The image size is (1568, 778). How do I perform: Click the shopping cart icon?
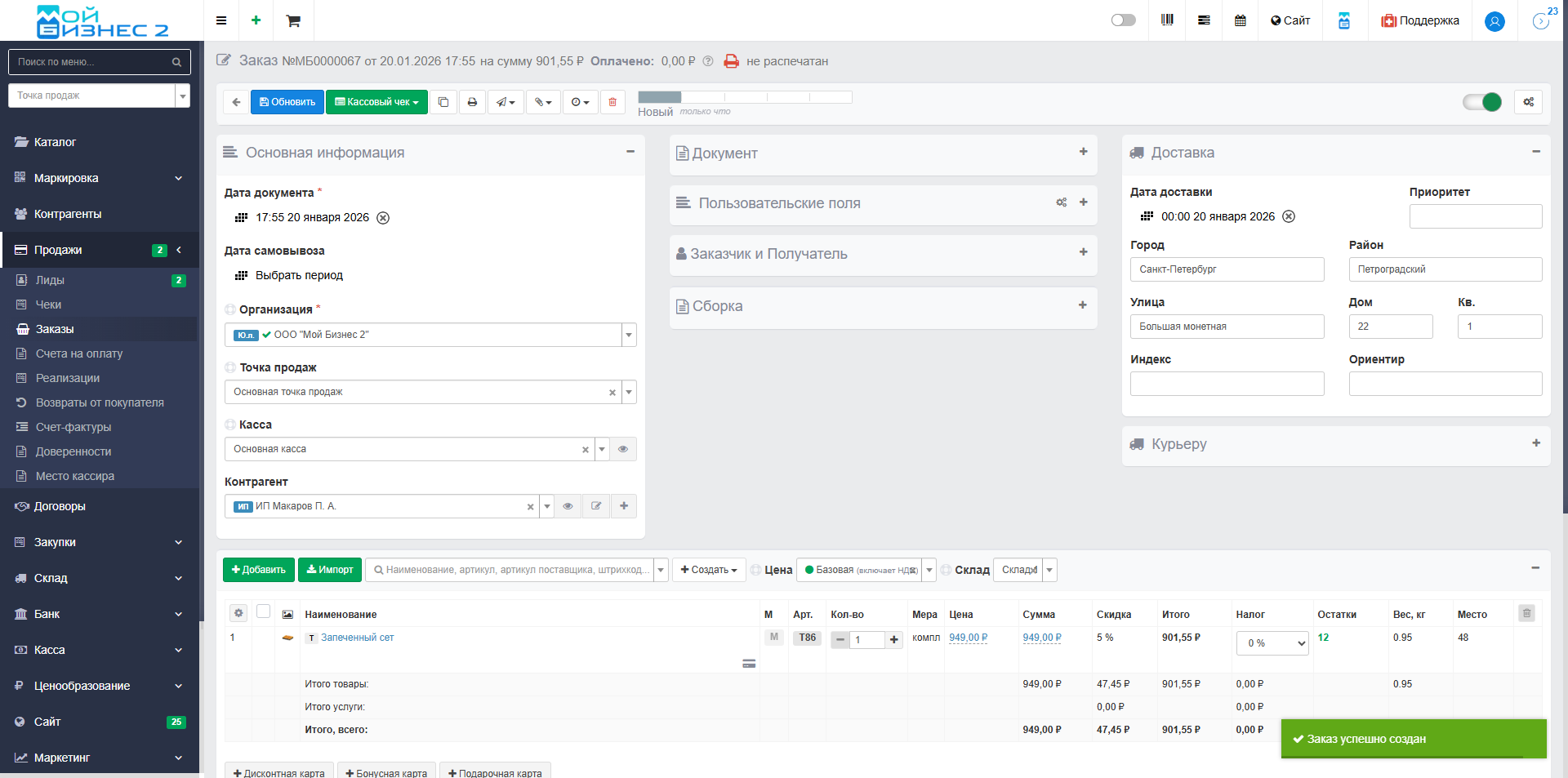tap(293, 20)
